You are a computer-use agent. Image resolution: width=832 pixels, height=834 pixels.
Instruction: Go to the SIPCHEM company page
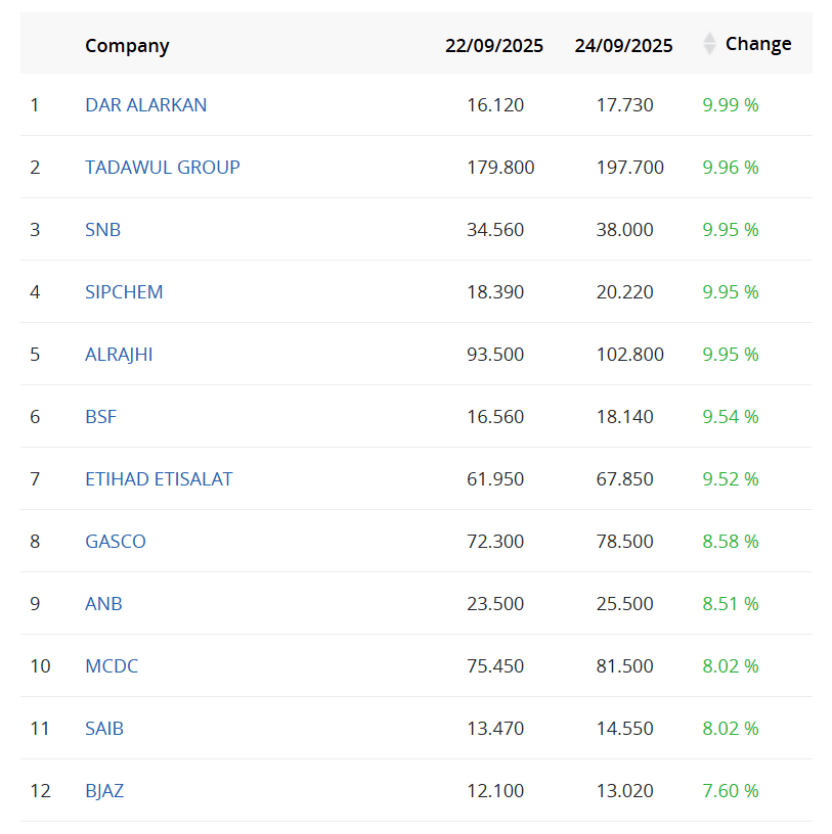tap(124, 292)
